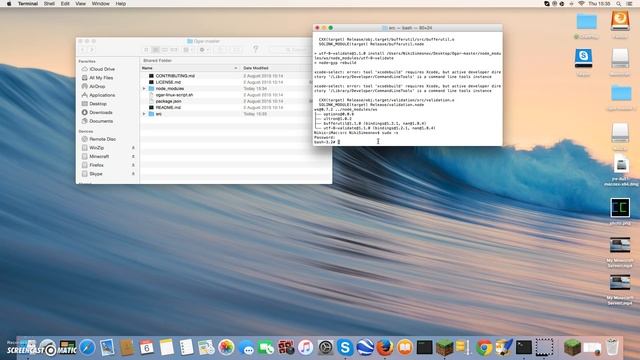Open Google Earth from the dock
Image resolution: width=640 pixels, height=360 pixels.
point(365,348)
